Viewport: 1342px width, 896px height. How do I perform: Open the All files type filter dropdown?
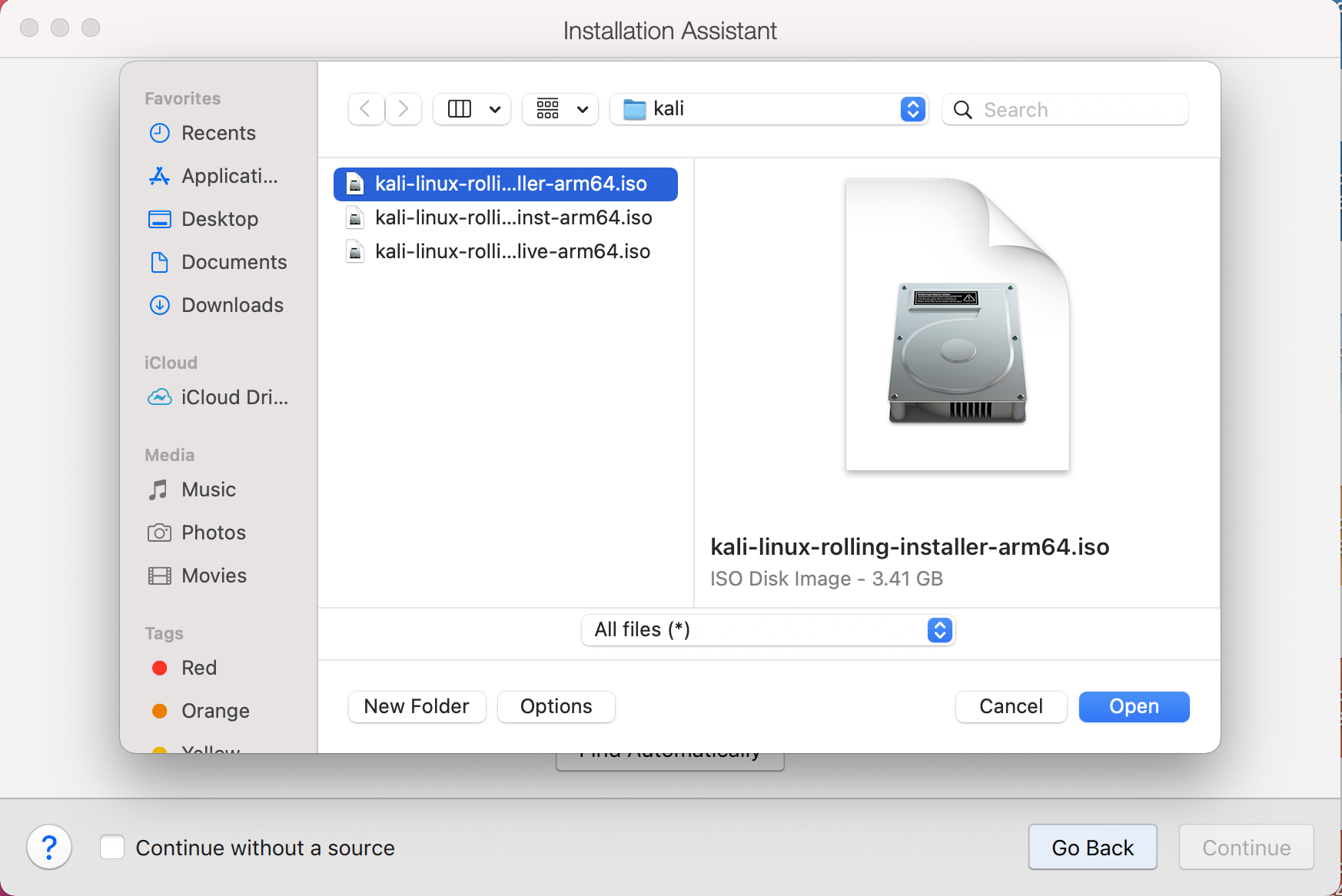(x=768, y=630)
